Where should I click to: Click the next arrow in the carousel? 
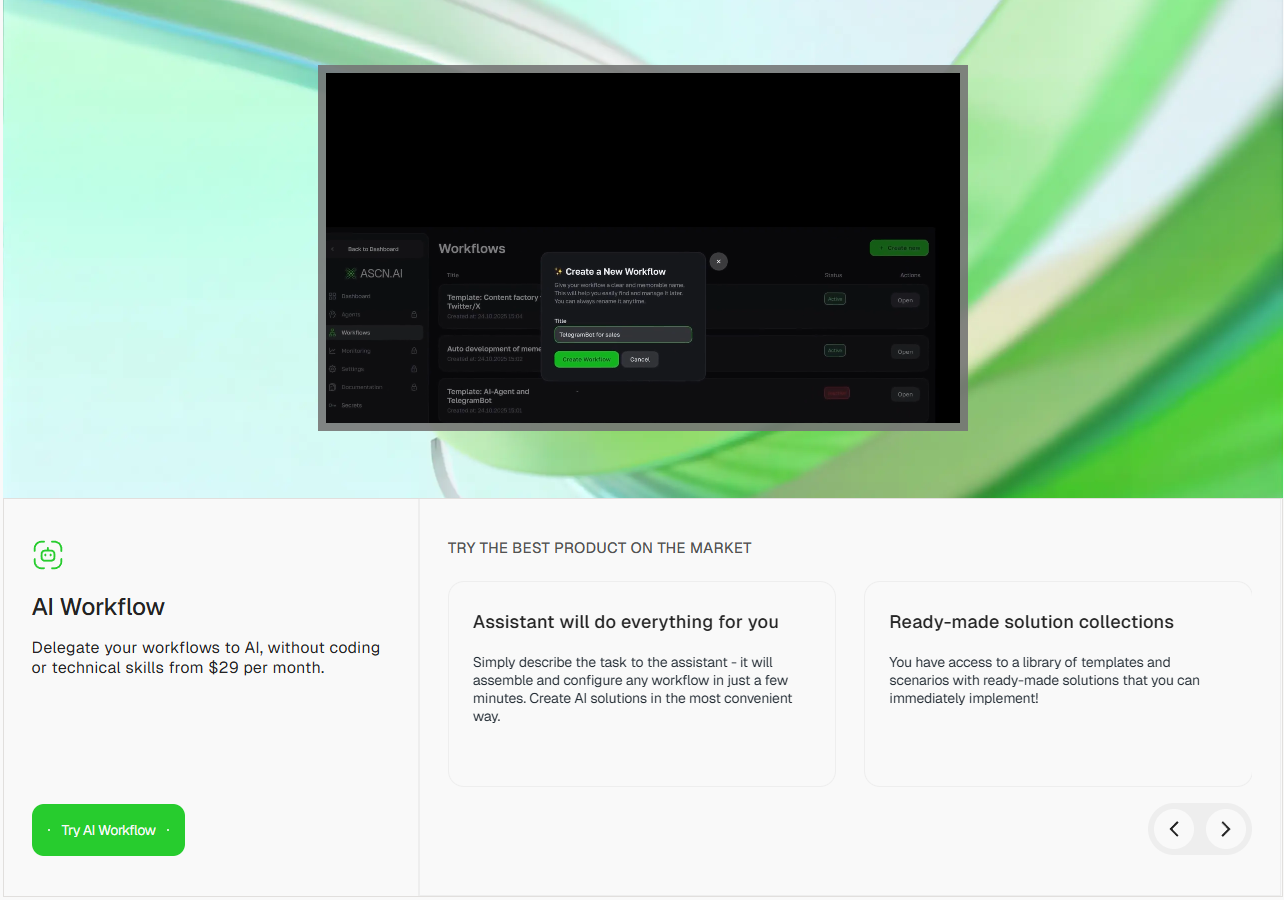pos(1225,829)
